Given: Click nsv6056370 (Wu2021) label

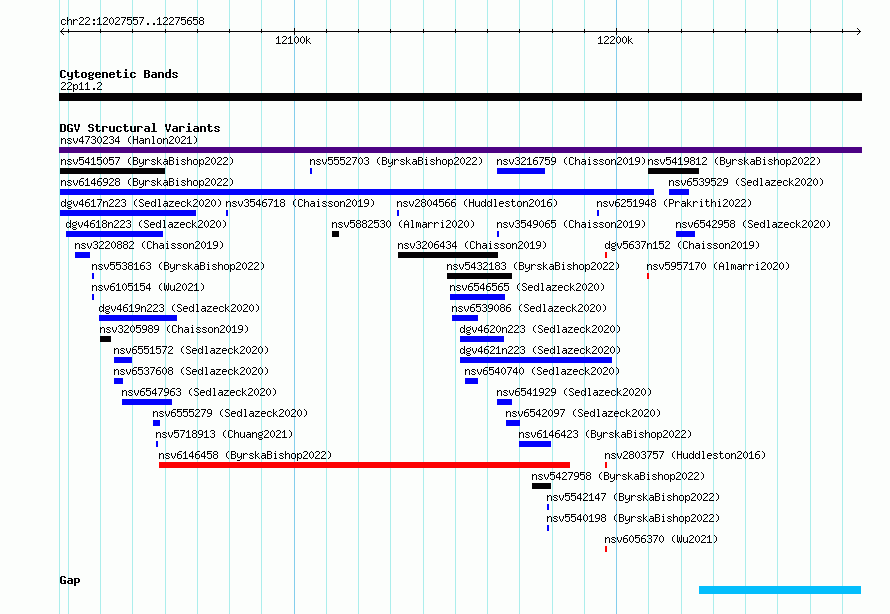Looking at the screenshot, I should coord(661,539).
